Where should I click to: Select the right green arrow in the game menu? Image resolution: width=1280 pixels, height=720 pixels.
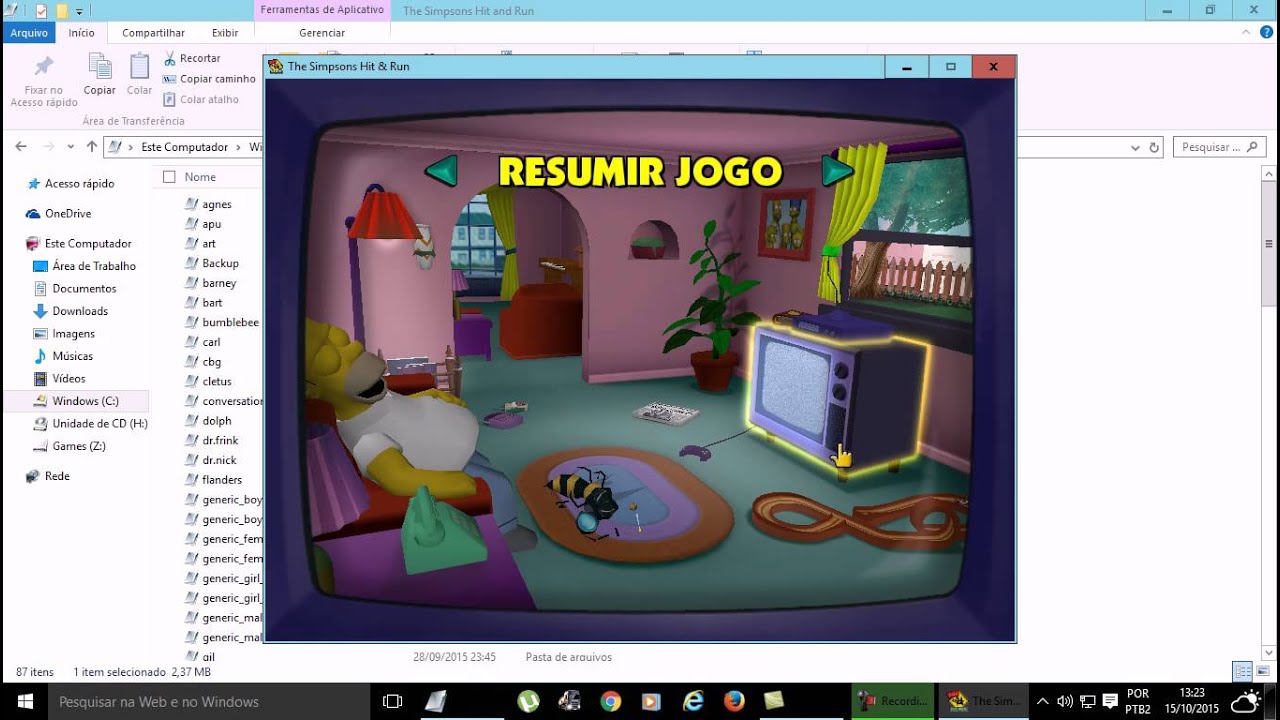click(838, 170)
